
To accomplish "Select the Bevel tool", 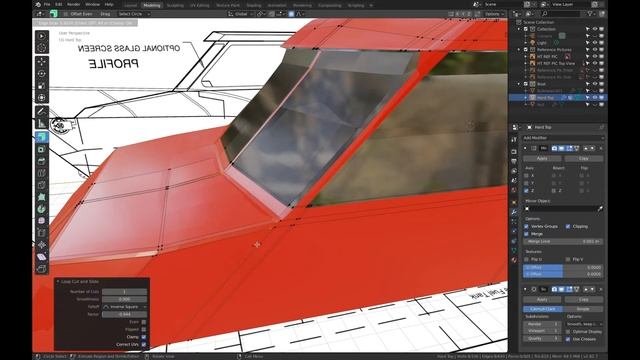I will pos(42,161).
